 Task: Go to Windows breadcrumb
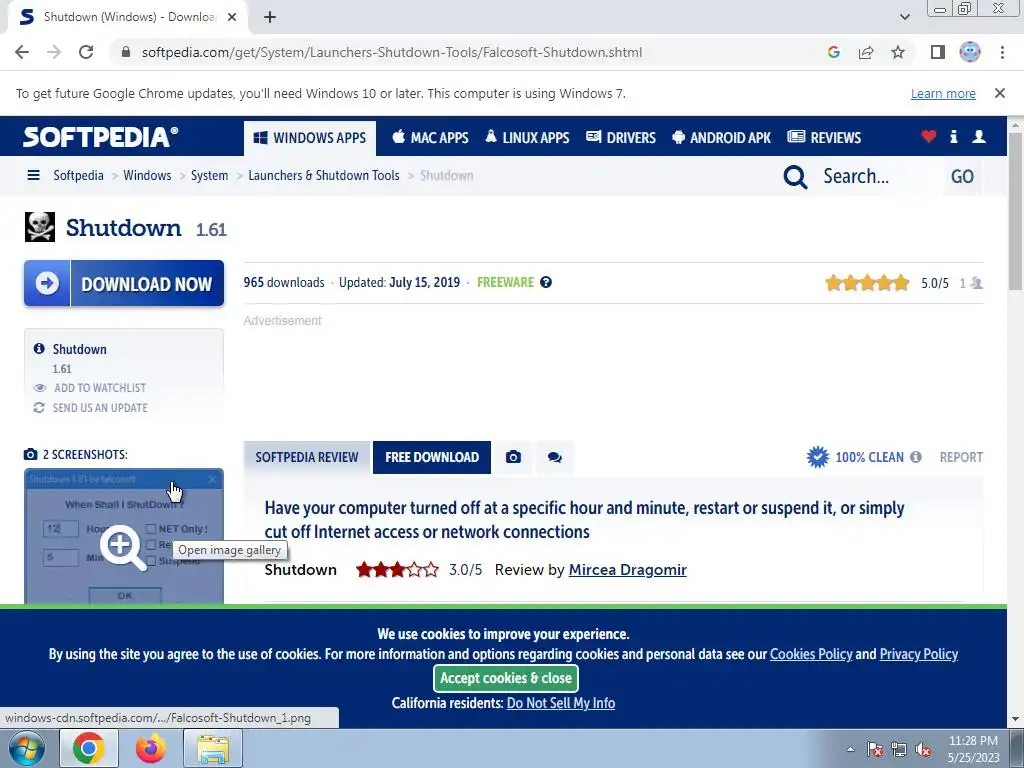(147, 175)
